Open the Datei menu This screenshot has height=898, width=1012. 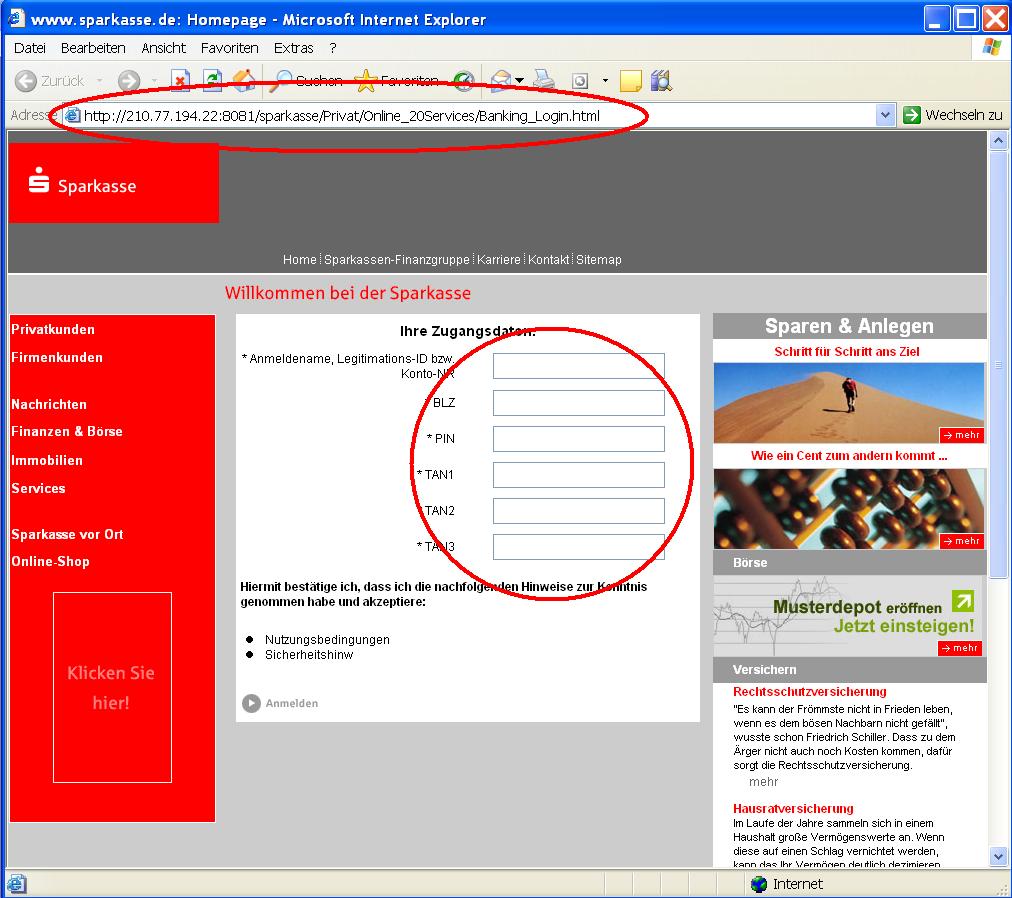pos(30,48)
